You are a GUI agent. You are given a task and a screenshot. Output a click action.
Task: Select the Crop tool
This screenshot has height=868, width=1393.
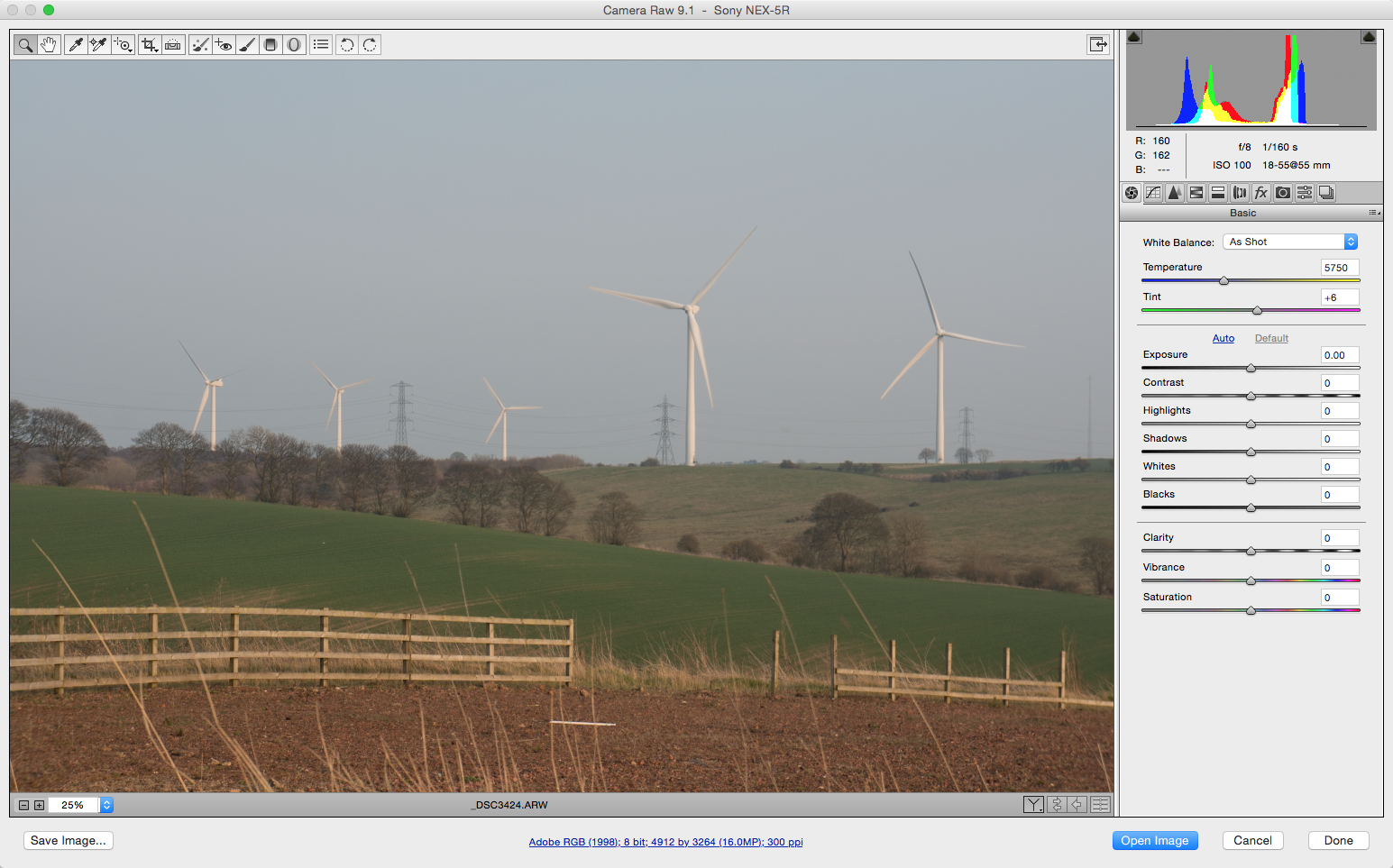tap(150, 44)
